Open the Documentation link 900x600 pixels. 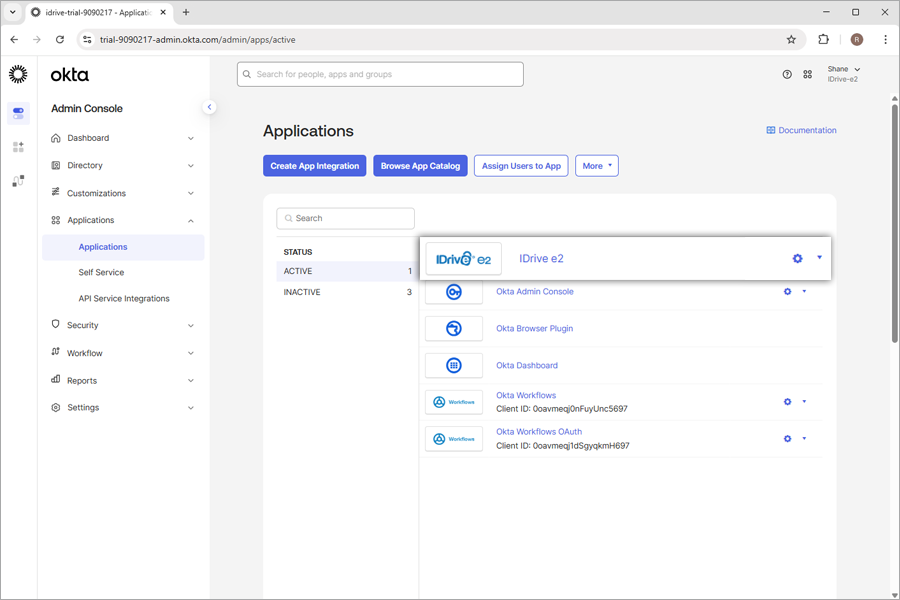[x=801, y=130]
